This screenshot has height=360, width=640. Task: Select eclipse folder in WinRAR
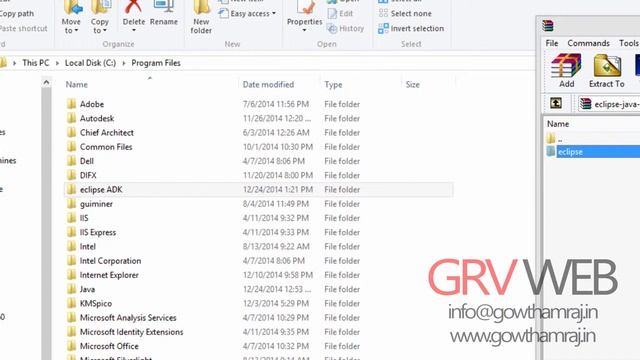coord(593,152)
